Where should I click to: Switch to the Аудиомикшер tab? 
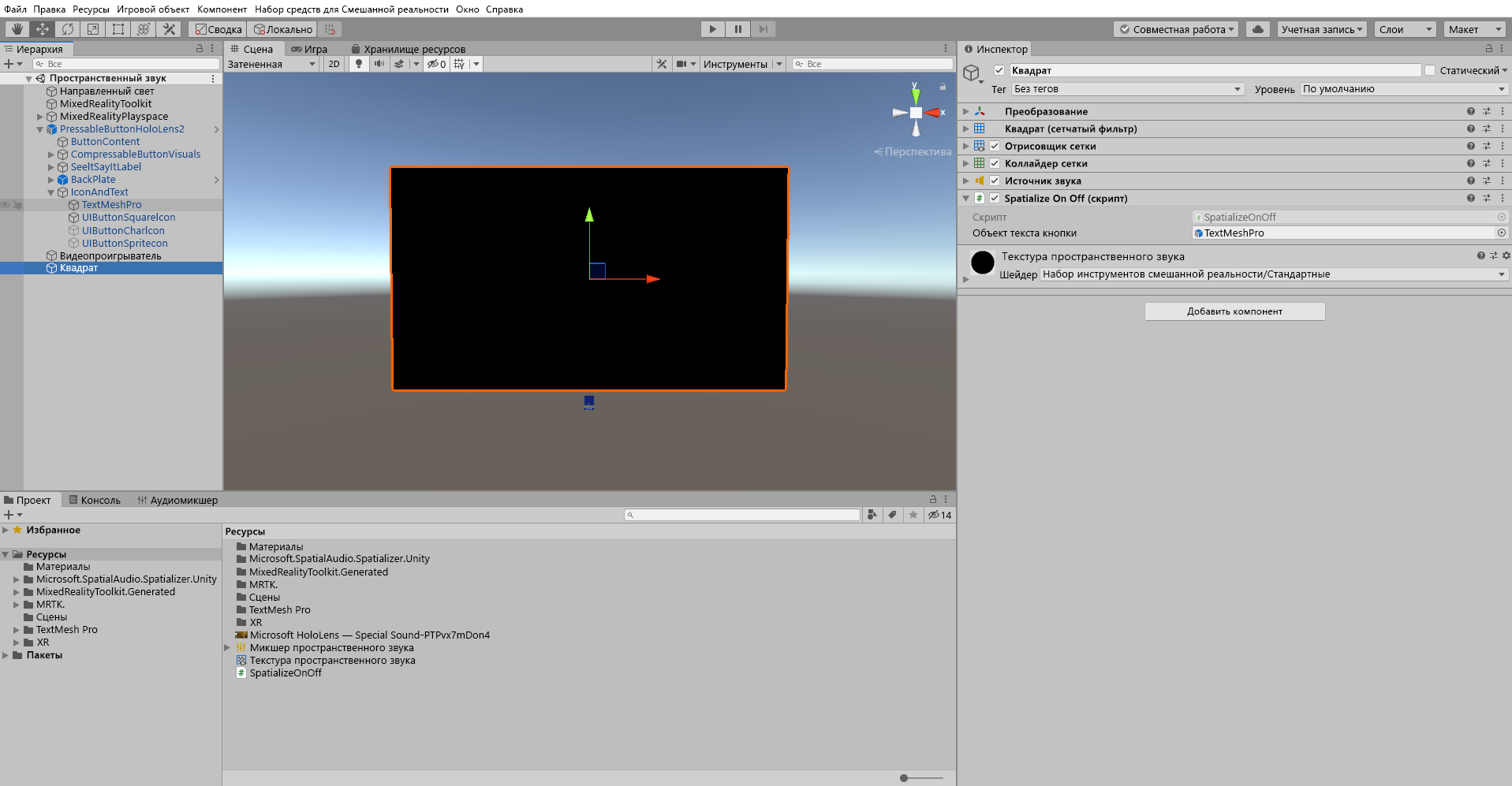pos(177,500)
